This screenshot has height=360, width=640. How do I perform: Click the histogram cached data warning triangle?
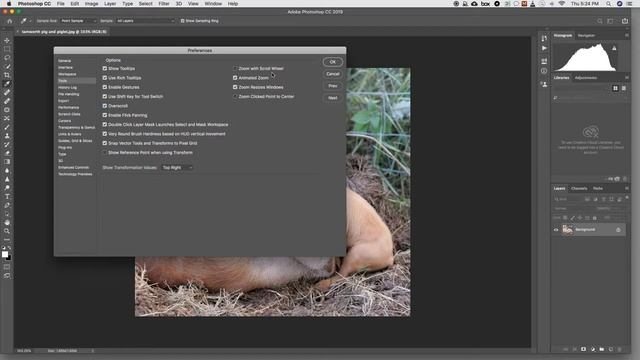614,48
